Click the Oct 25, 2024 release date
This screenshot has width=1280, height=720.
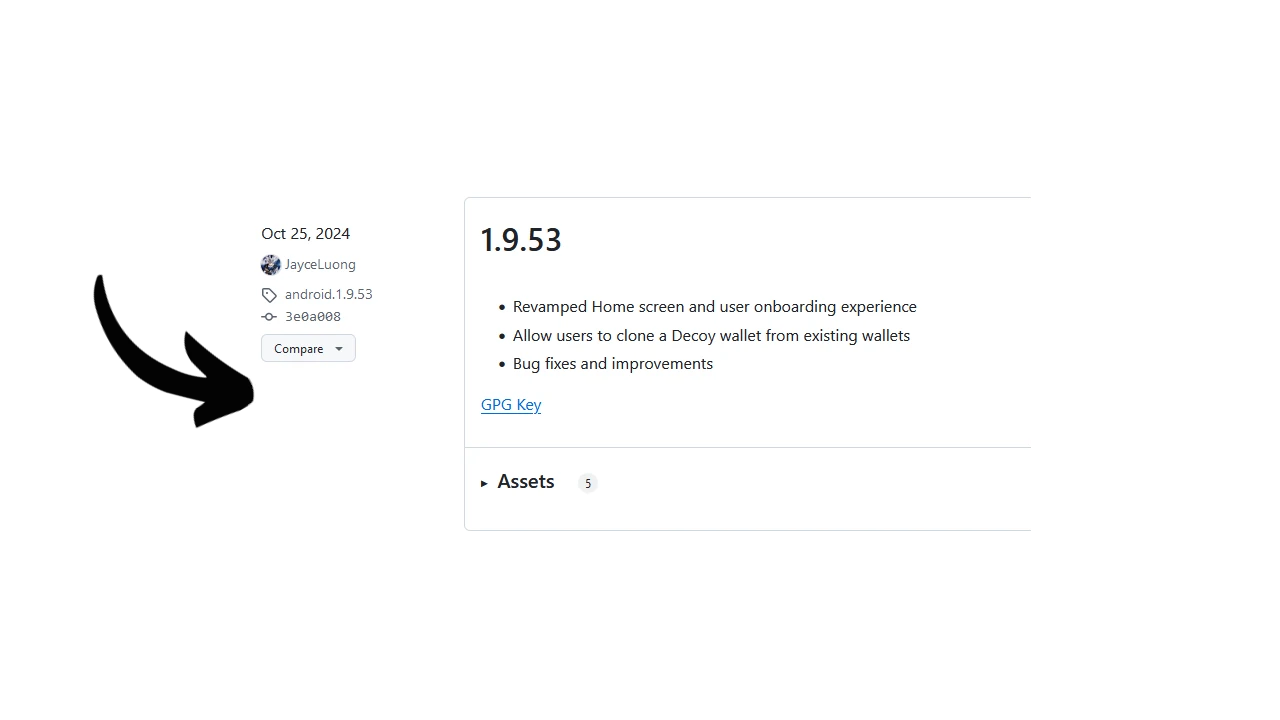306,234
